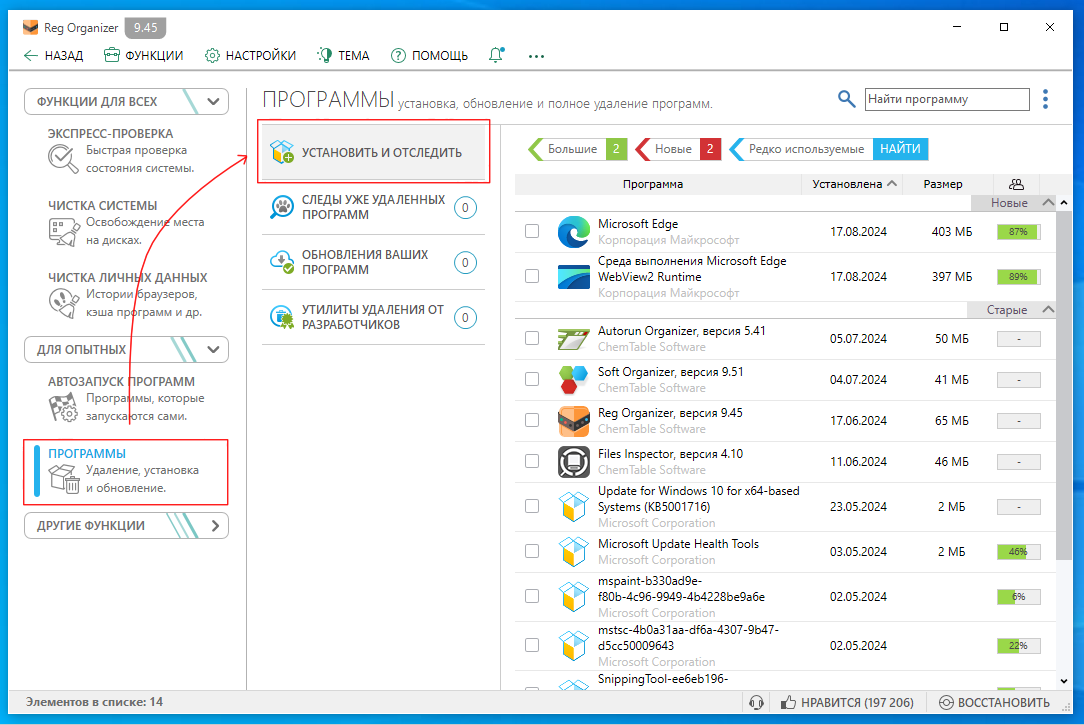The width and height of the screenshot is (1084, 725).
Task: Select the Microsoft Update Health Tools checkbox
Action: click(x=532, y=552)
